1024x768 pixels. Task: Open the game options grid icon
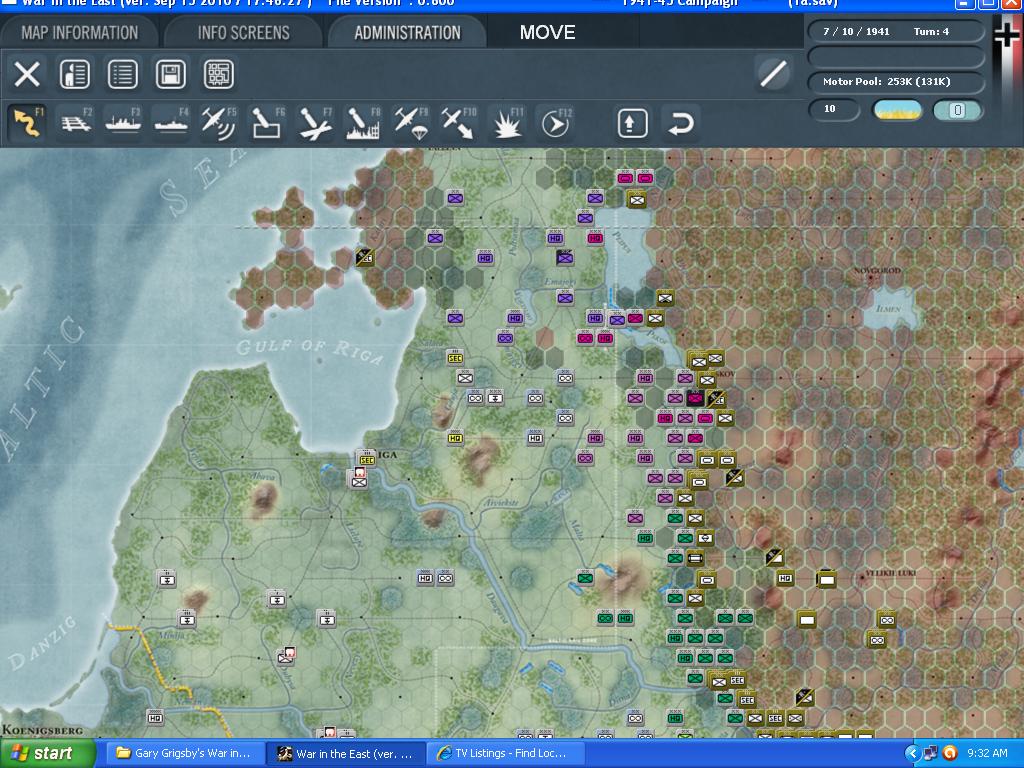pyautogui.click(x=219, y=74)
